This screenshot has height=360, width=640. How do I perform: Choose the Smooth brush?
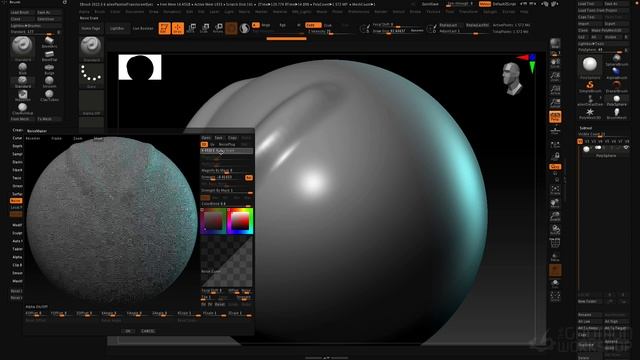49,82
